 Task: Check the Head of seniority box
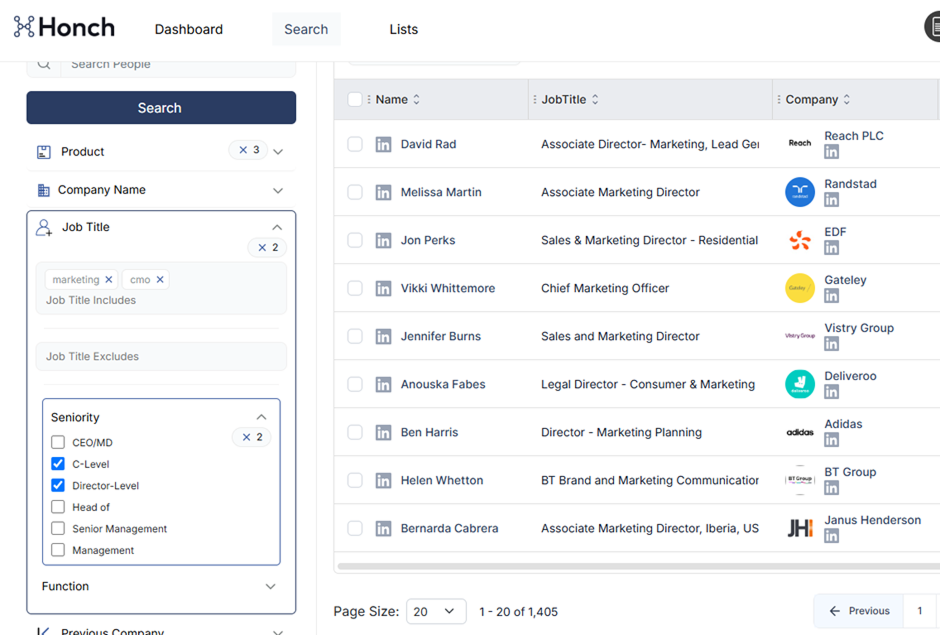tap(58, 507)
